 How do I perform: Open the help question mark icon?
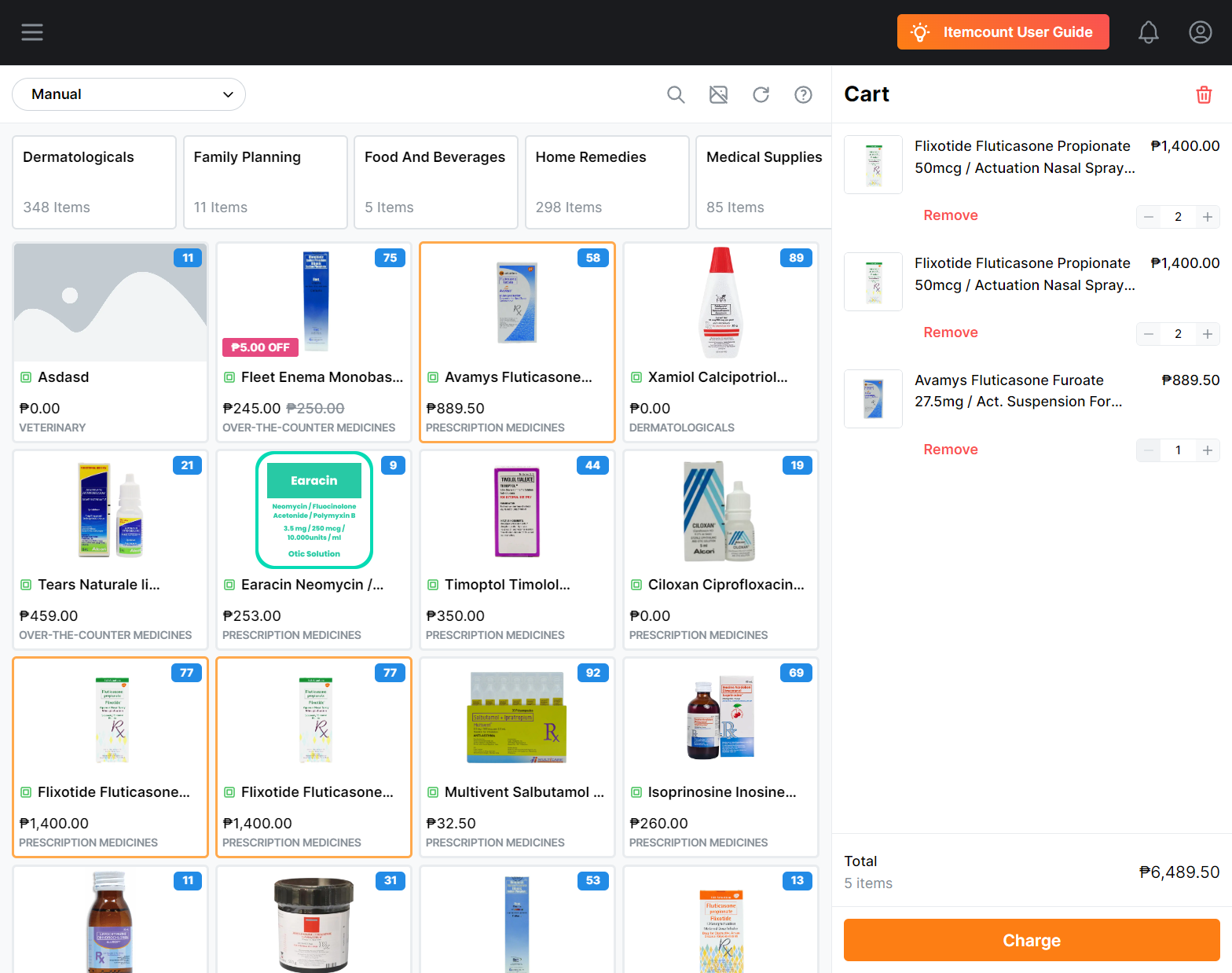tap(803, 94)
